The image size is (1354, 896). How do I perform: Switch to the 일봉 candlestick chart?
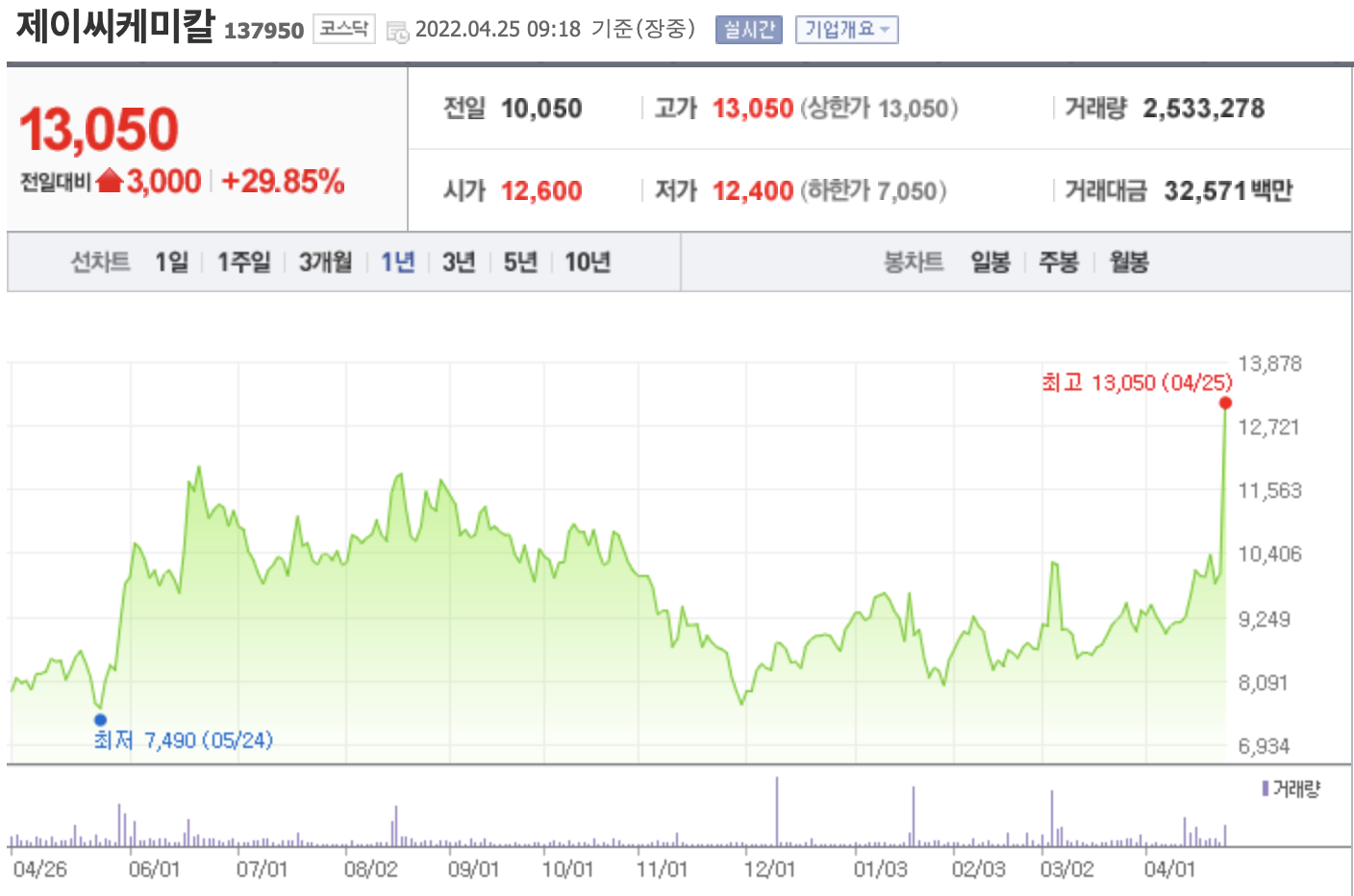(990, 261)
